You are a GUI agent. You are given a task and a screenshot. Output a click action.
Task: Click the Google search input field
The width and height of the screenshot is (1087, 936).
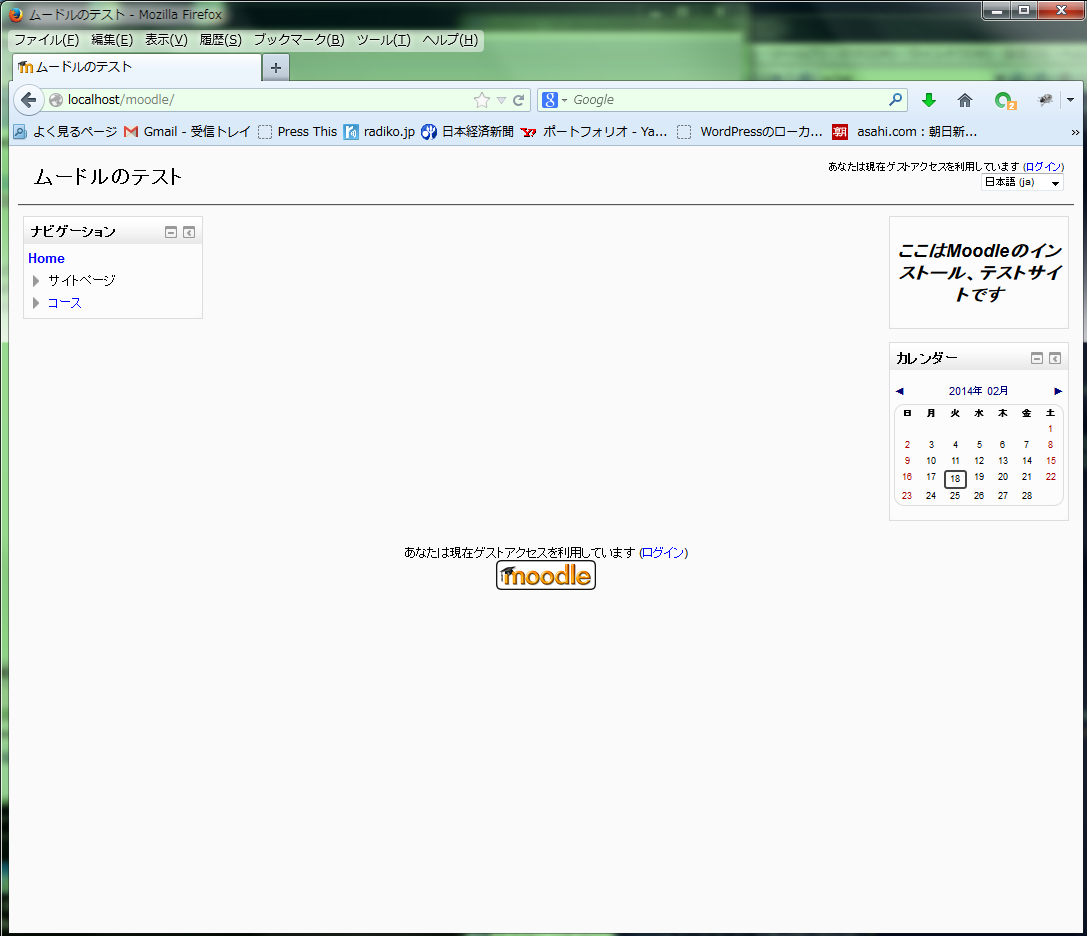click(728, 100)
